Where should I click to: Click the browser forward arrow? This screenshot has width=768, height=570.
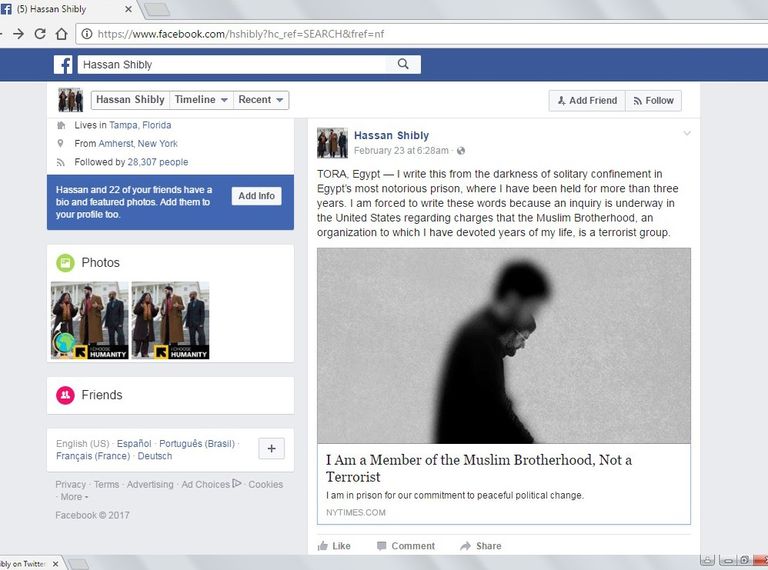click(17, 33)
